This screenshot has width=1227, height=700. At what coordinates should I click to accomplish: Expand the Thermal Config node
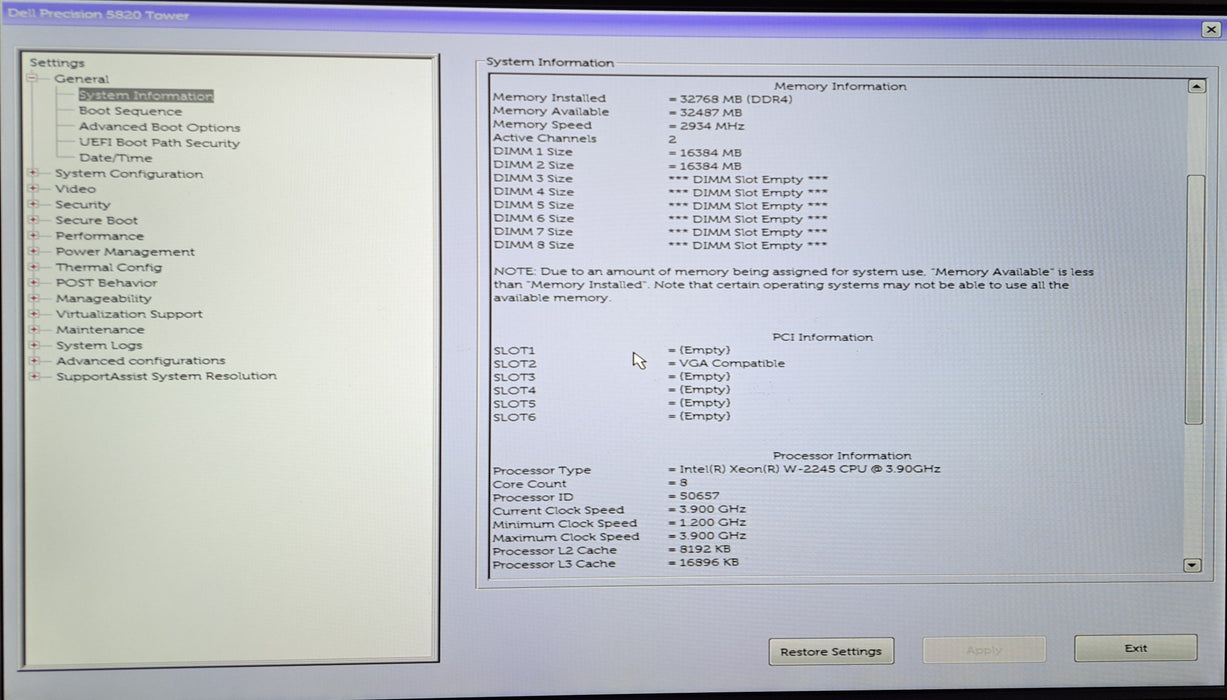tap(33, 267)
